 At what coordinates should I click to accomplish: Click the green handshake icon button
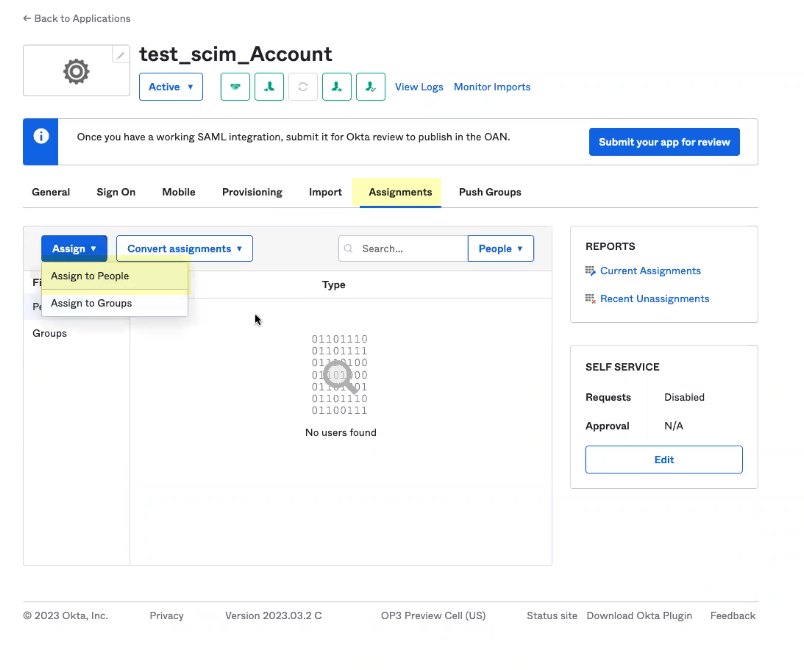[x=235, y=87]
